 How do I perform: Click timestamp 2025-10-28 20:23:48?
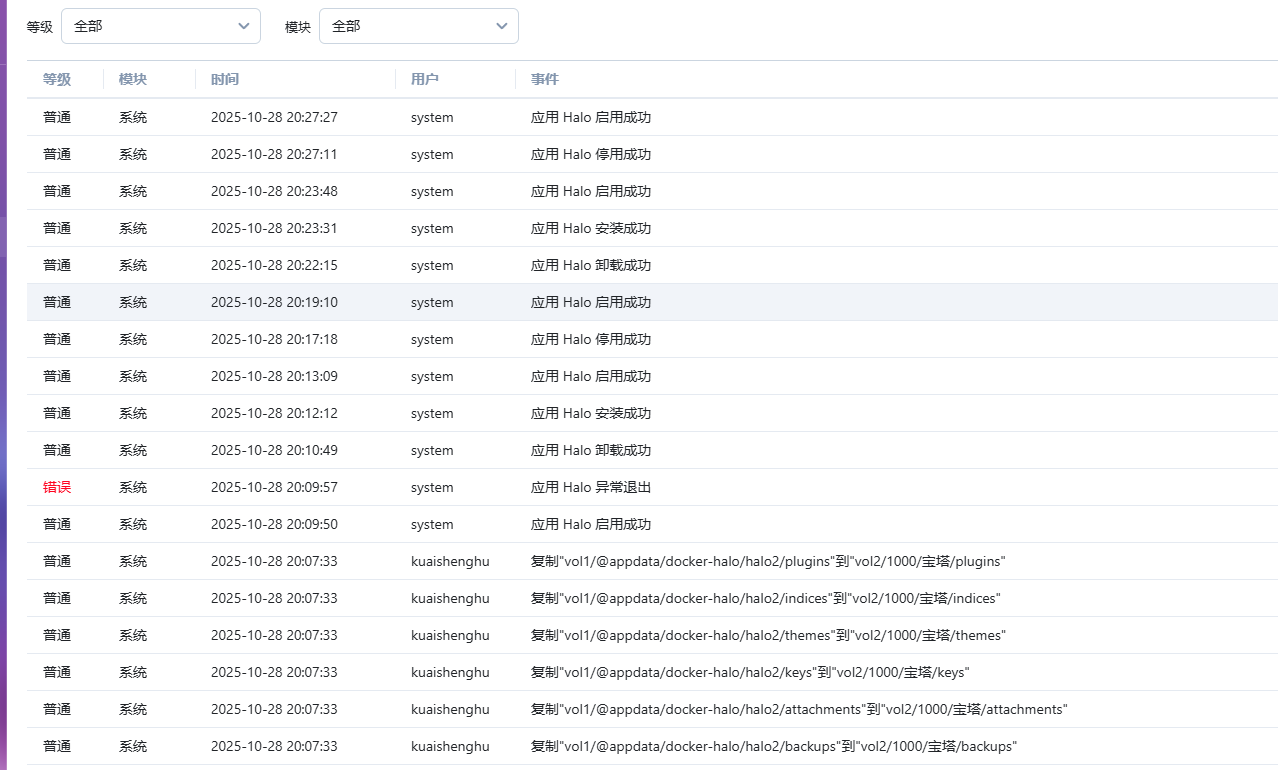pyautogui.click(x=274, y=191)
